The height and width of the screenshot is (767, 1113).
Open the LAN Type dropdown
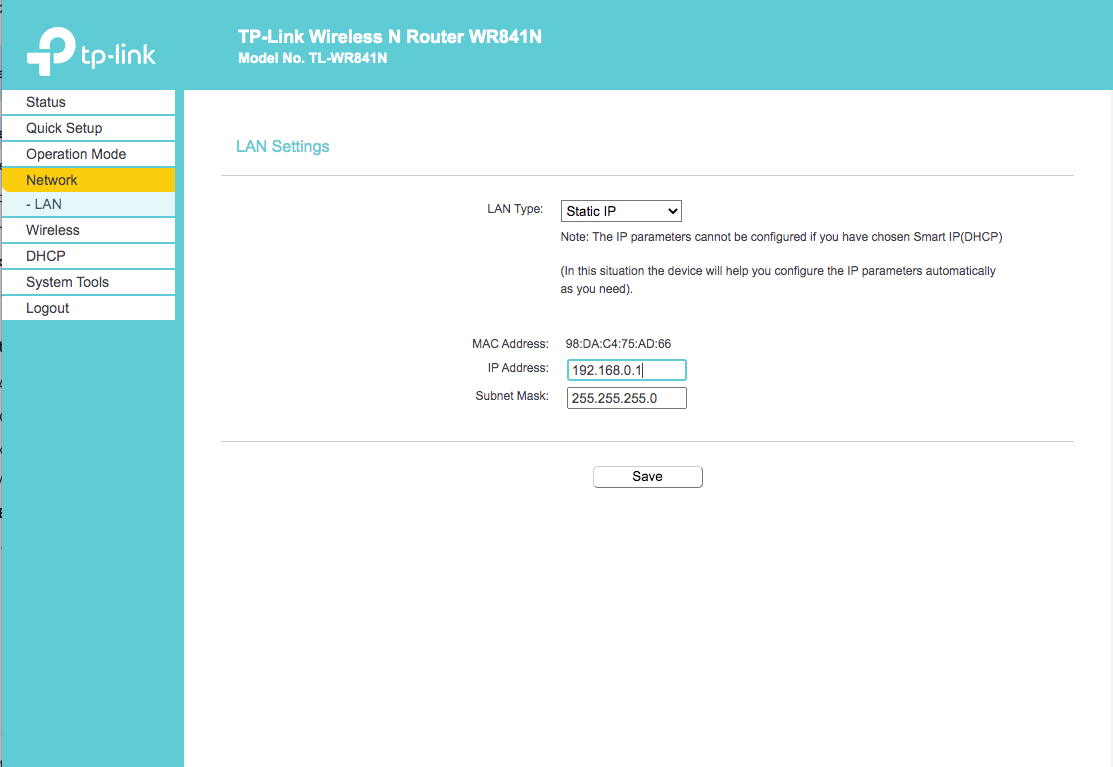click(x=621, y=211)
